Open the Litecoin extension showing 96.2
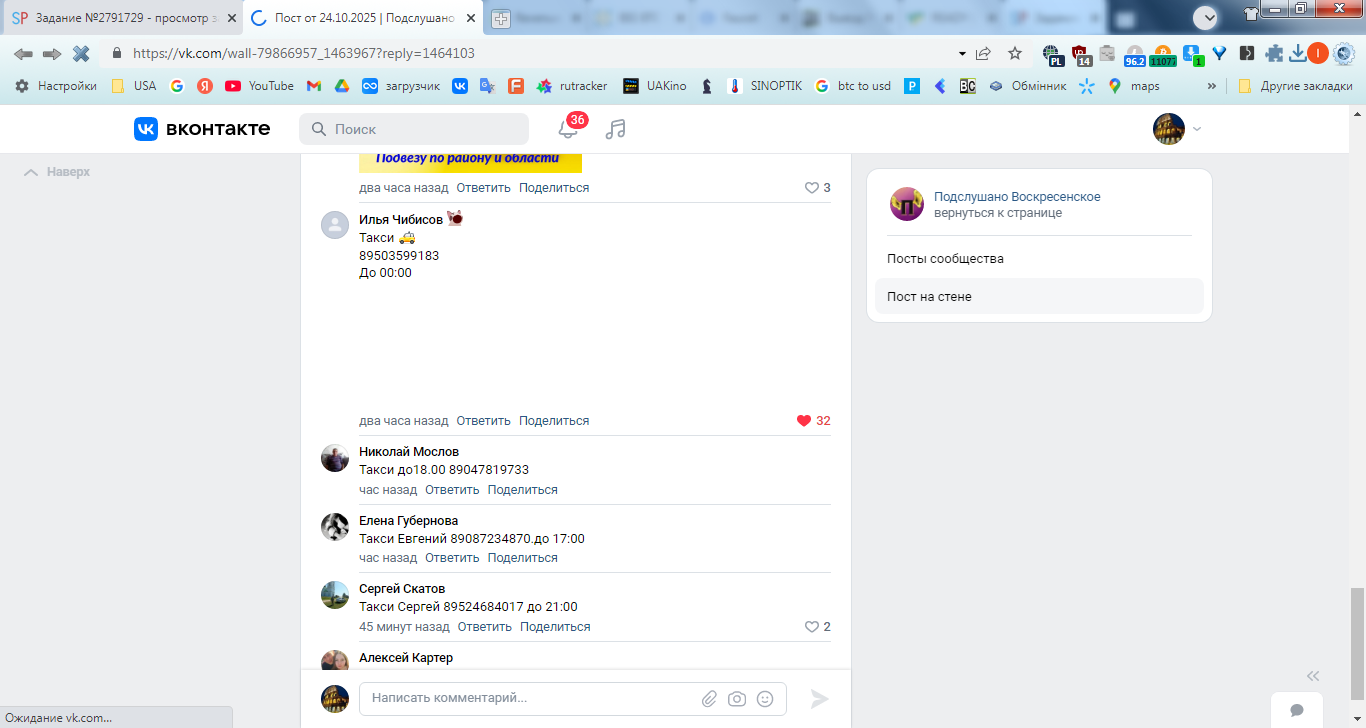 (1134, 55)
